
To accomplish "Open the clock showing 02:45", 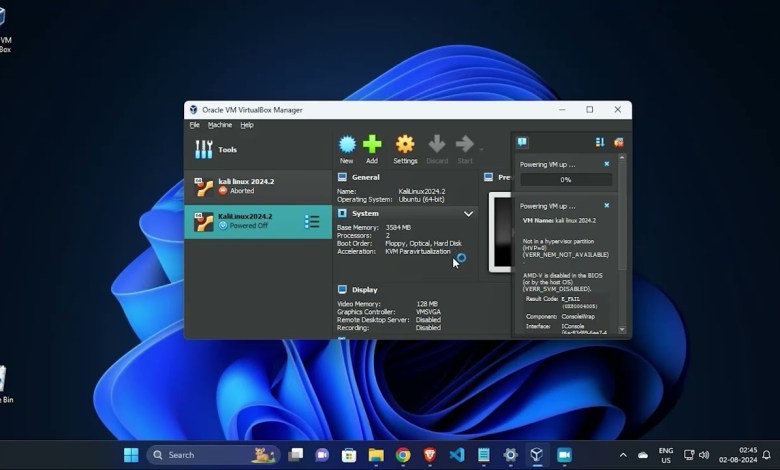I will pos(738,455).
